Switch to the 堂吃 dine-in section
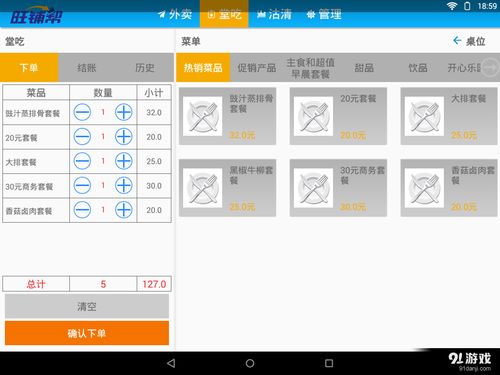500x375 pixels. (x=224, y=14)
